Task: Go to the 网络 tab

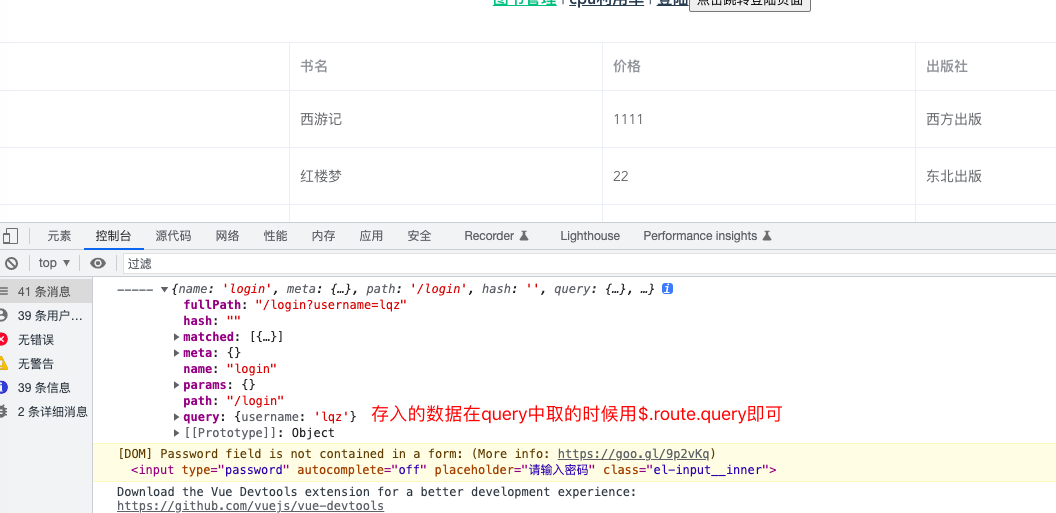Action: pyautogui.click(x=228, y=236)
